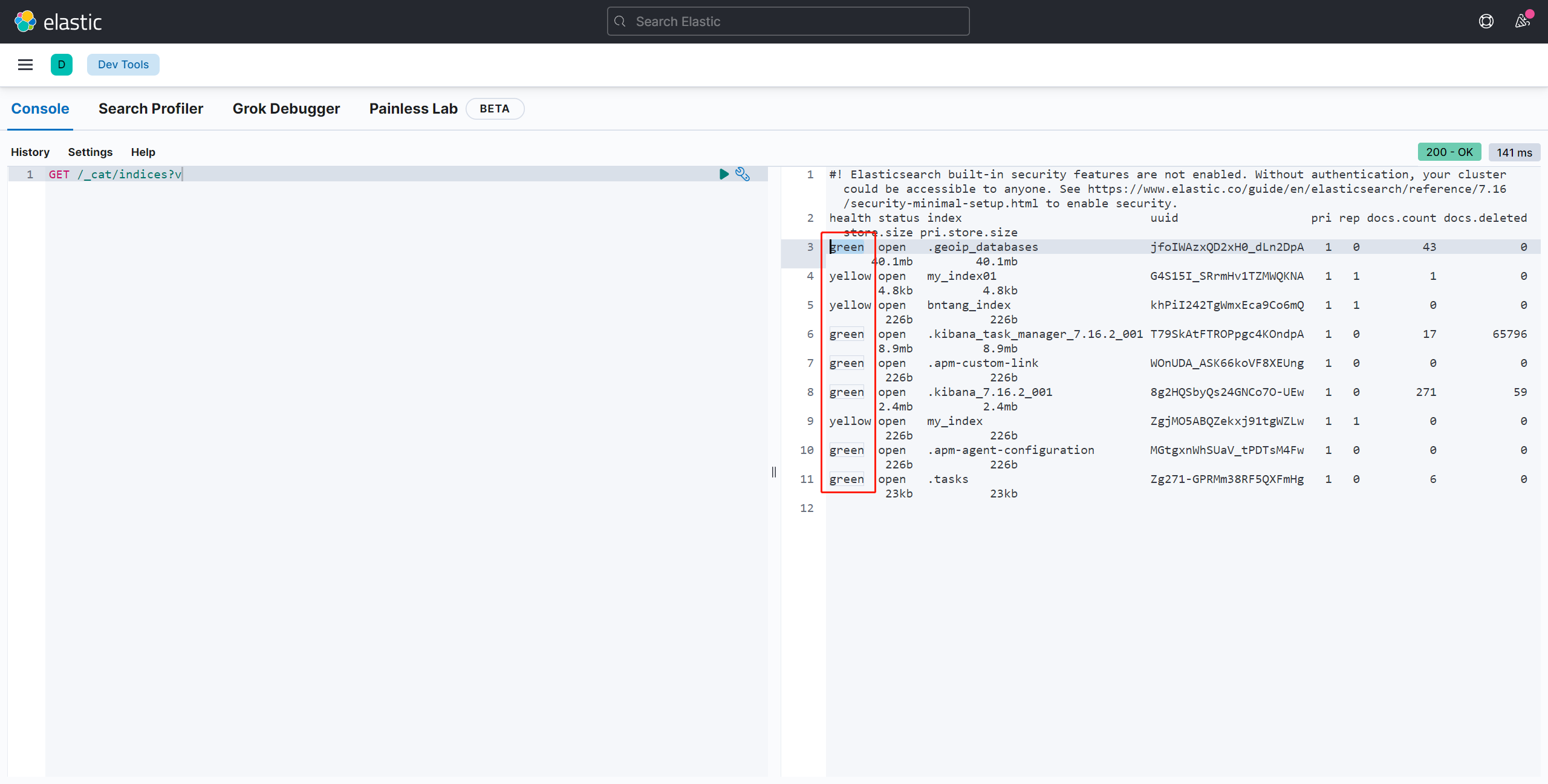Viewport: 1548px width, 784px height.
Task: Click the uuid T79SkAtFTROPpgc4KOndpA
Action: [1227, 334]
